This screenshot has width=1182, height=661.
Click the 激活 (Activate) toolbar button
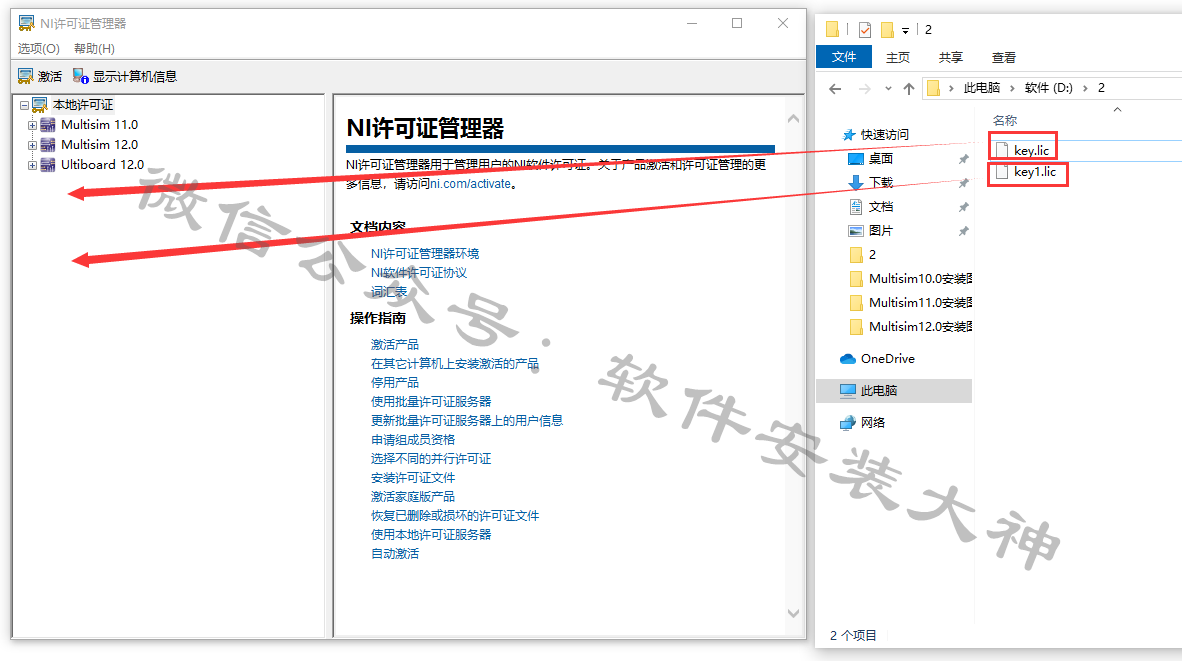pyautogui.click(x=40, y=76)
